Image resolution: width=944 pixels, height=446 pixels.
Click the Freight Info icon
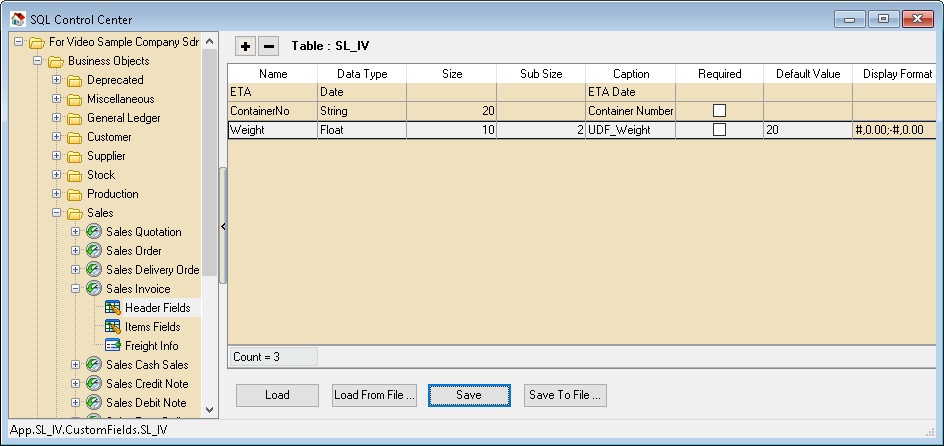(x=113, y=346)
